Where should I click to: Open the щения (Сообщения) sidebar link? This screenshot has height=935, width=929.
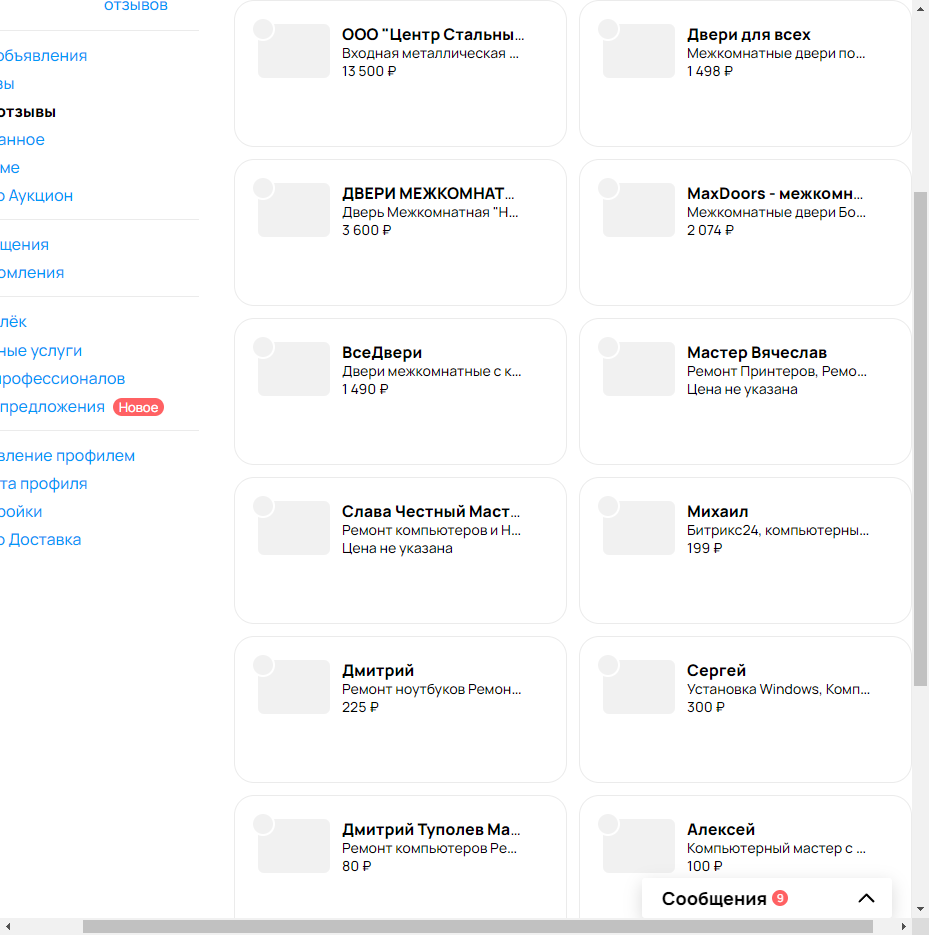(24, 244)
